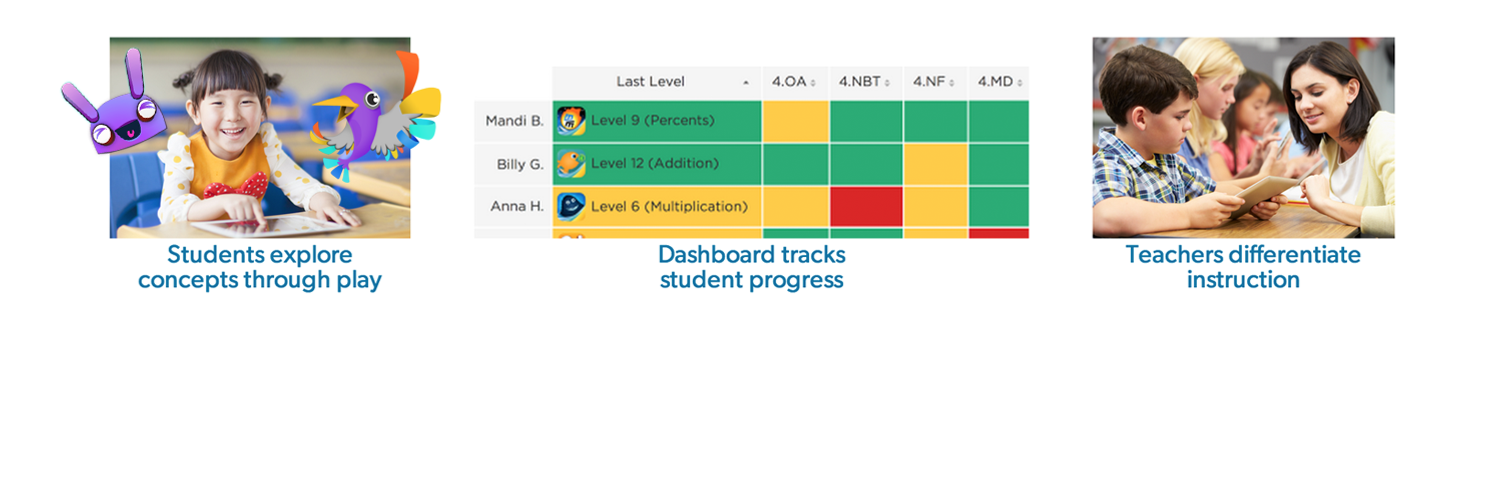Select the Anna H. student name
The width and height of the screenshot is (1500, 500).
(x=517, y=207)
